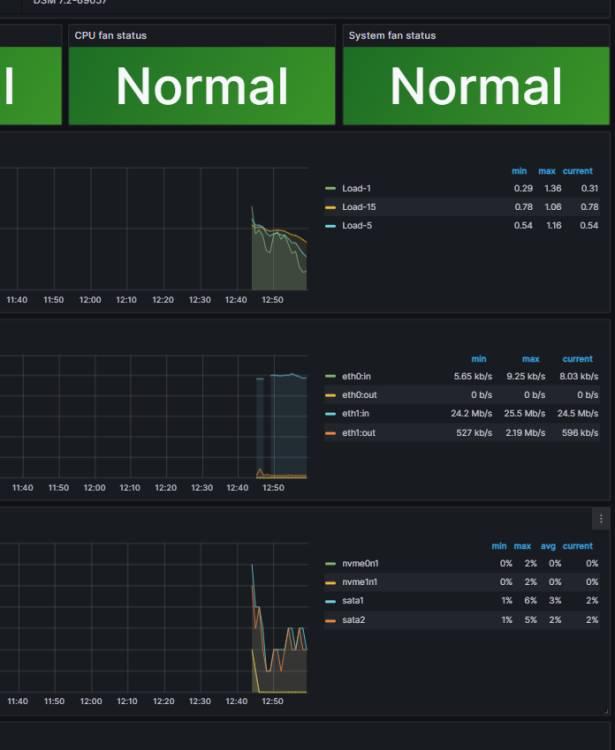Viewport: 615px width, 750px height.
Task: Sort disk legend by avg column
Action: [x=548, y=546]
